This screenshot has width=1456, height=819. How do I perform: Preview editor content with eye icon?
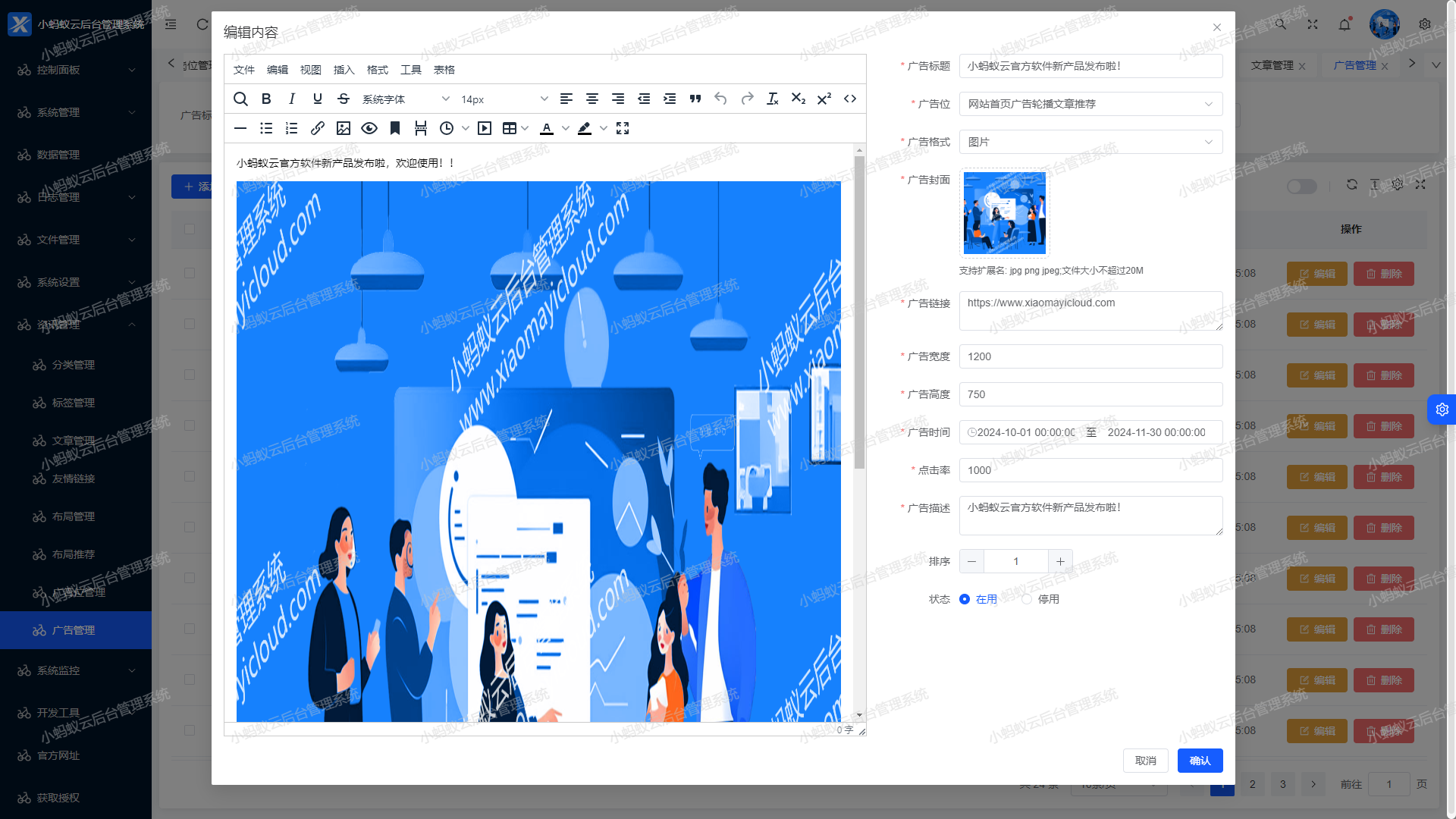click(x=369, y=128)
